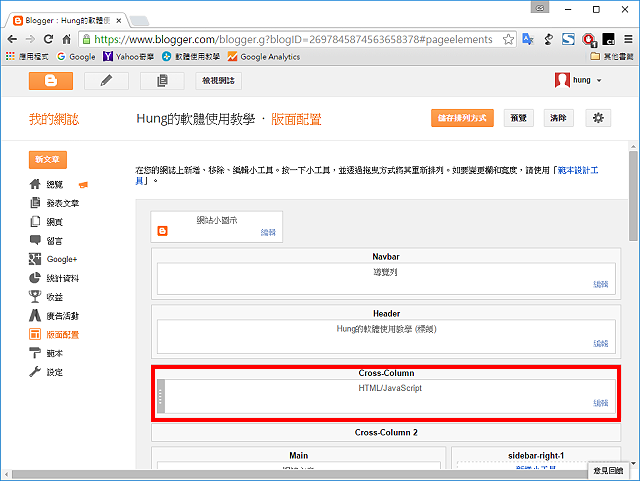Select 版面配置 layout in sidebar
Screen dimensions: 641x482
63,335
